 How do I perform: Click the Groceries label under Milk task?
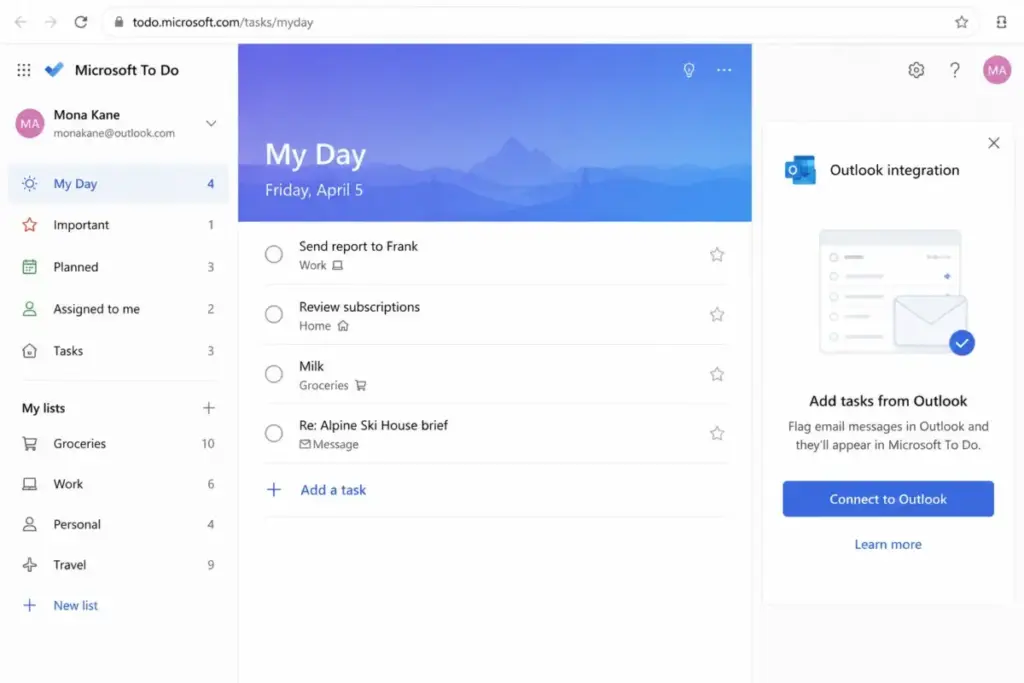coord(323,385)
